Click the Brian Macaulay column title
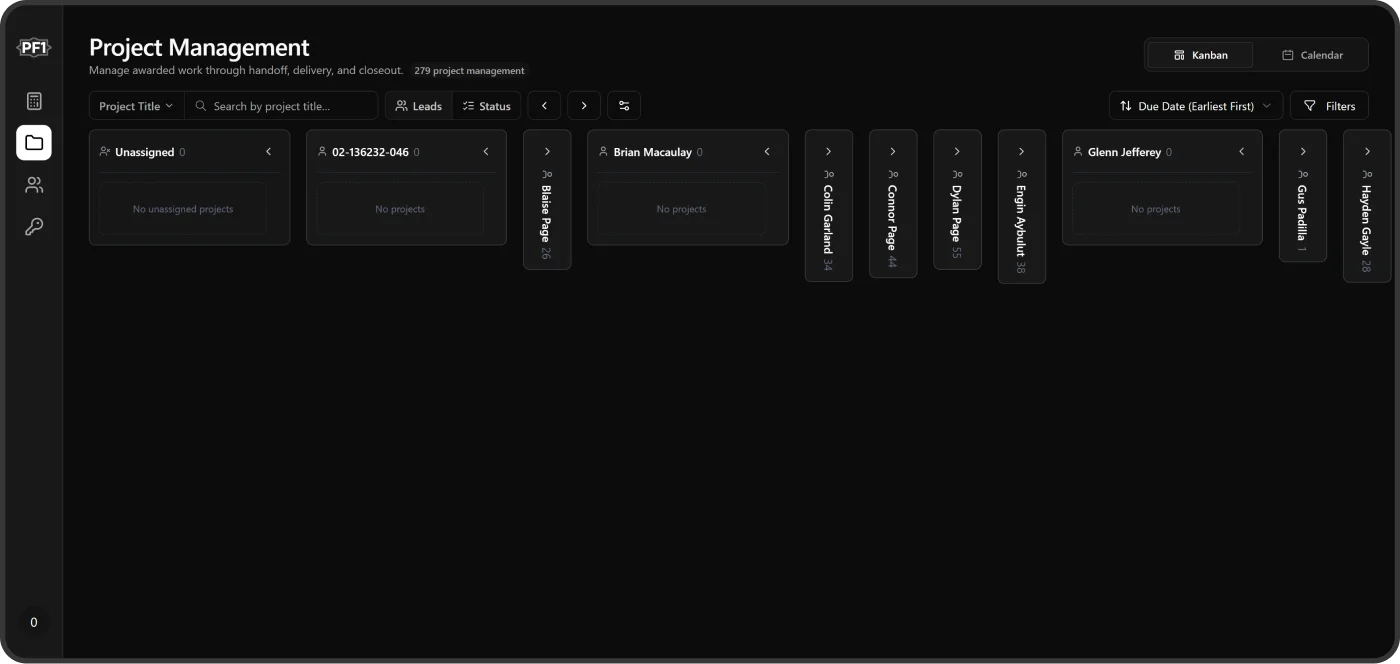This screenshot has height=664, width=1400. click(x=653, y=152)
